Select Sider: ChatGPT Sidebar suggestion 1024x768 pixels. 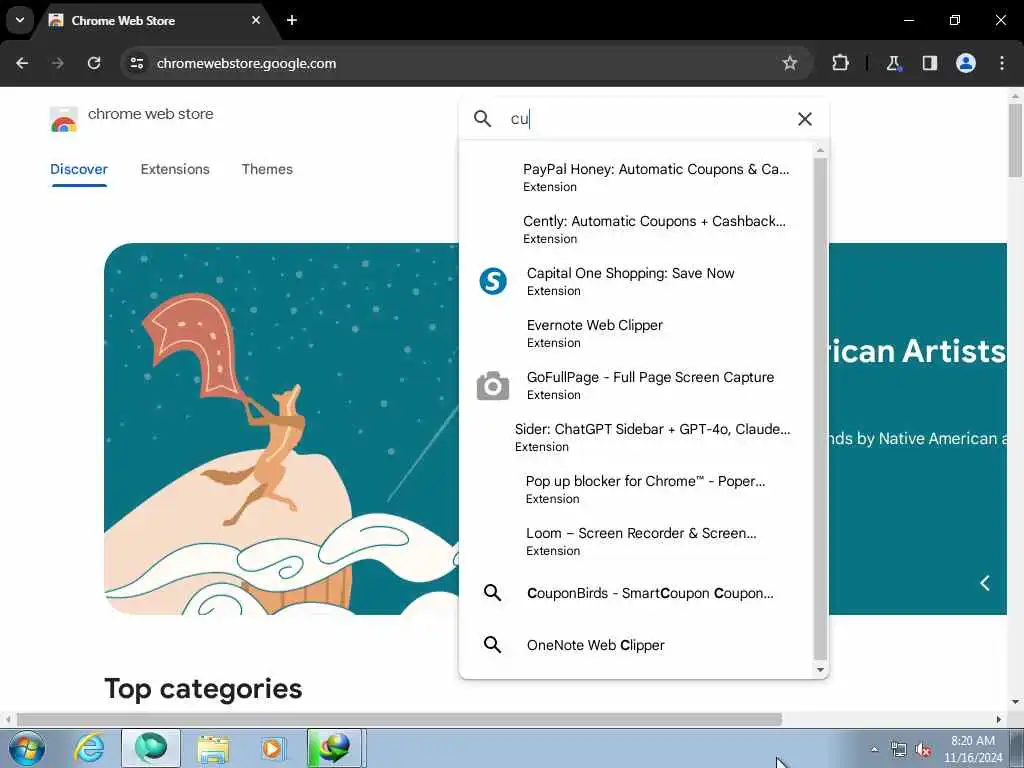pyautogui.click(x=637, y=437)
